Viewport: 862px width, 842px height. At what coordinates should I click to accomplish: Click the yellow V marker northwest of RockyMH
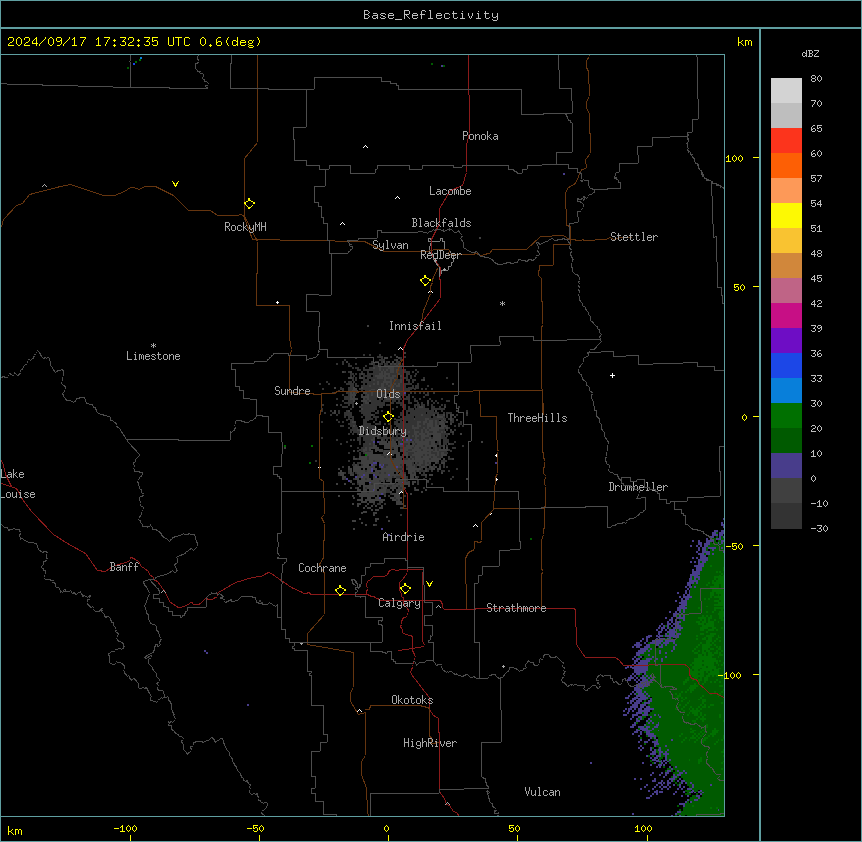tap(175, 184)
